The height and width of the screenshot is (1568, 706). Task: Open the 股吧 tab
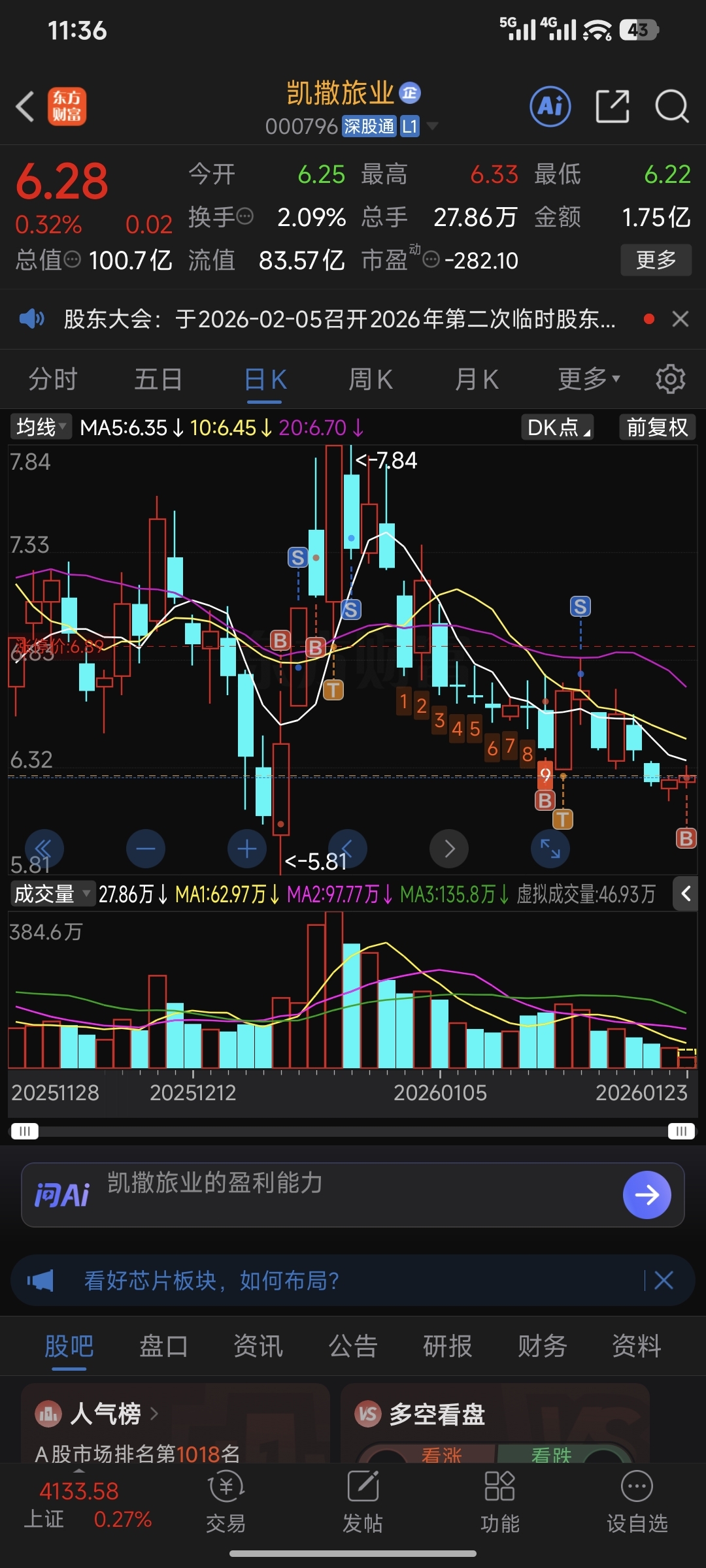pos(69,1346)
